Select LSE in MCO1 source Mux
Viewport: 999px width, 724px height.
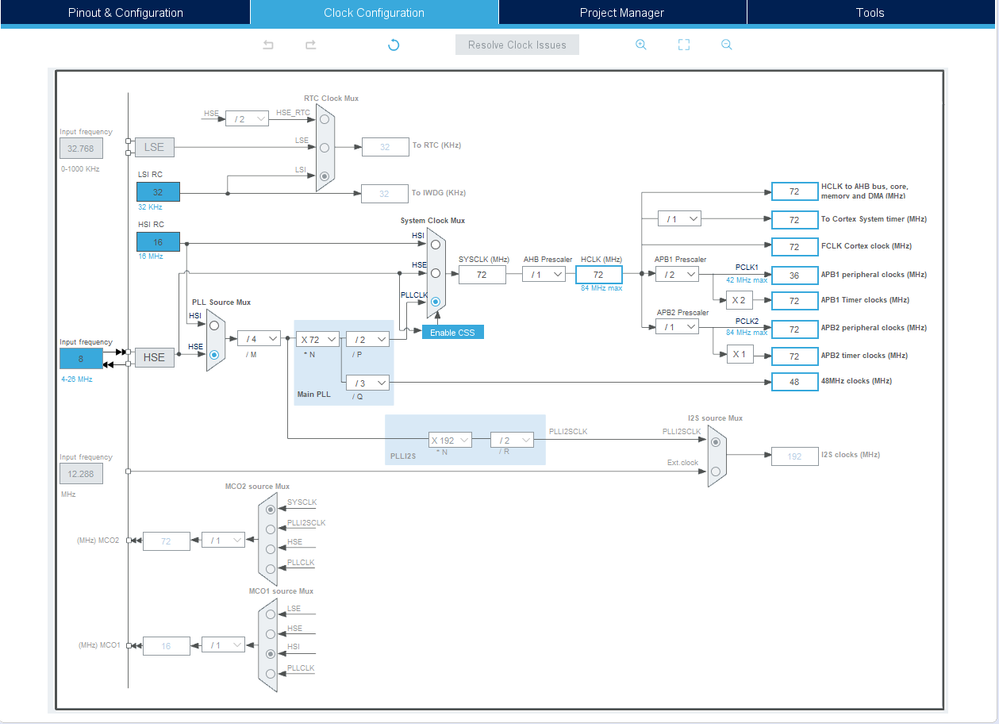[x=271, y=614]
